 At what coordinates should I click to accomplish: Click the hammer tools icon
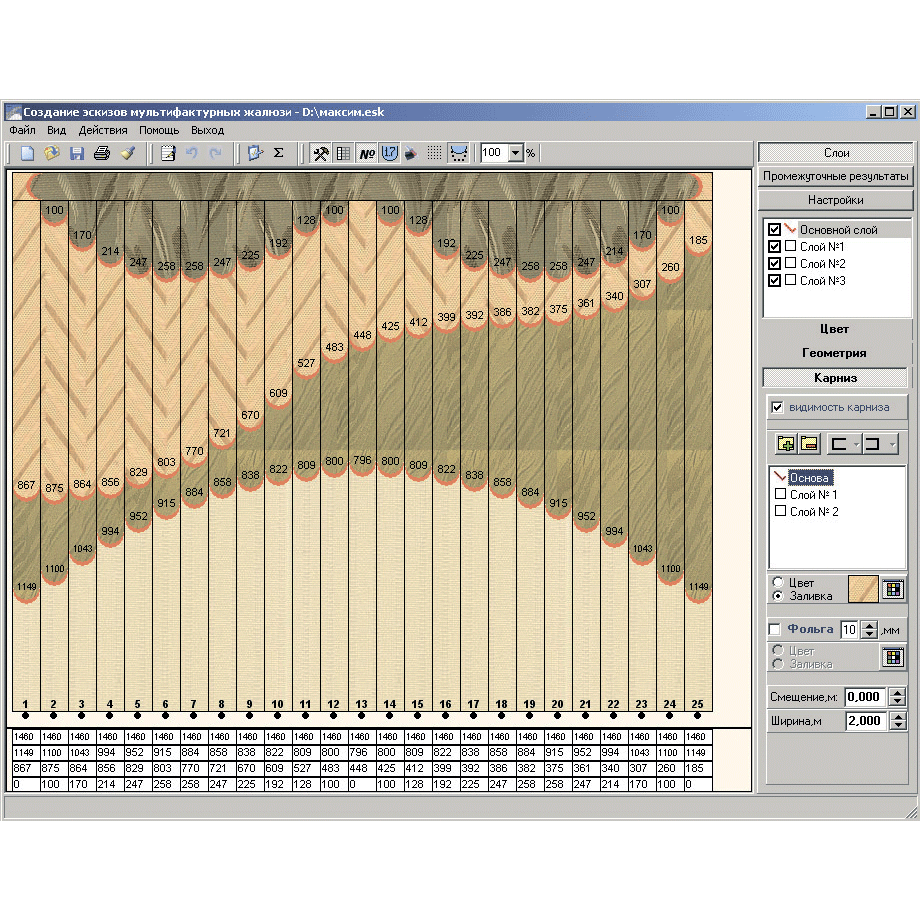(321, 154)
